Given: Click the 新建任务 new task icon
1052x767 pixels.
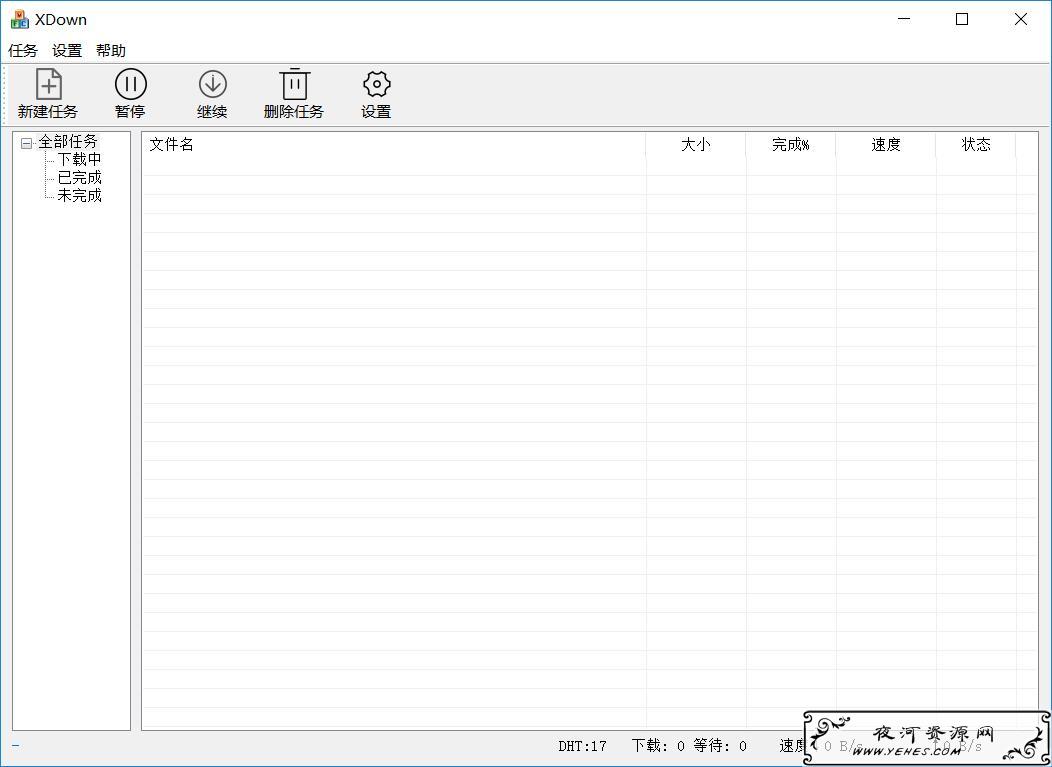Looking at the screenshot, I should pyautogui.click(x=48, y=85).
